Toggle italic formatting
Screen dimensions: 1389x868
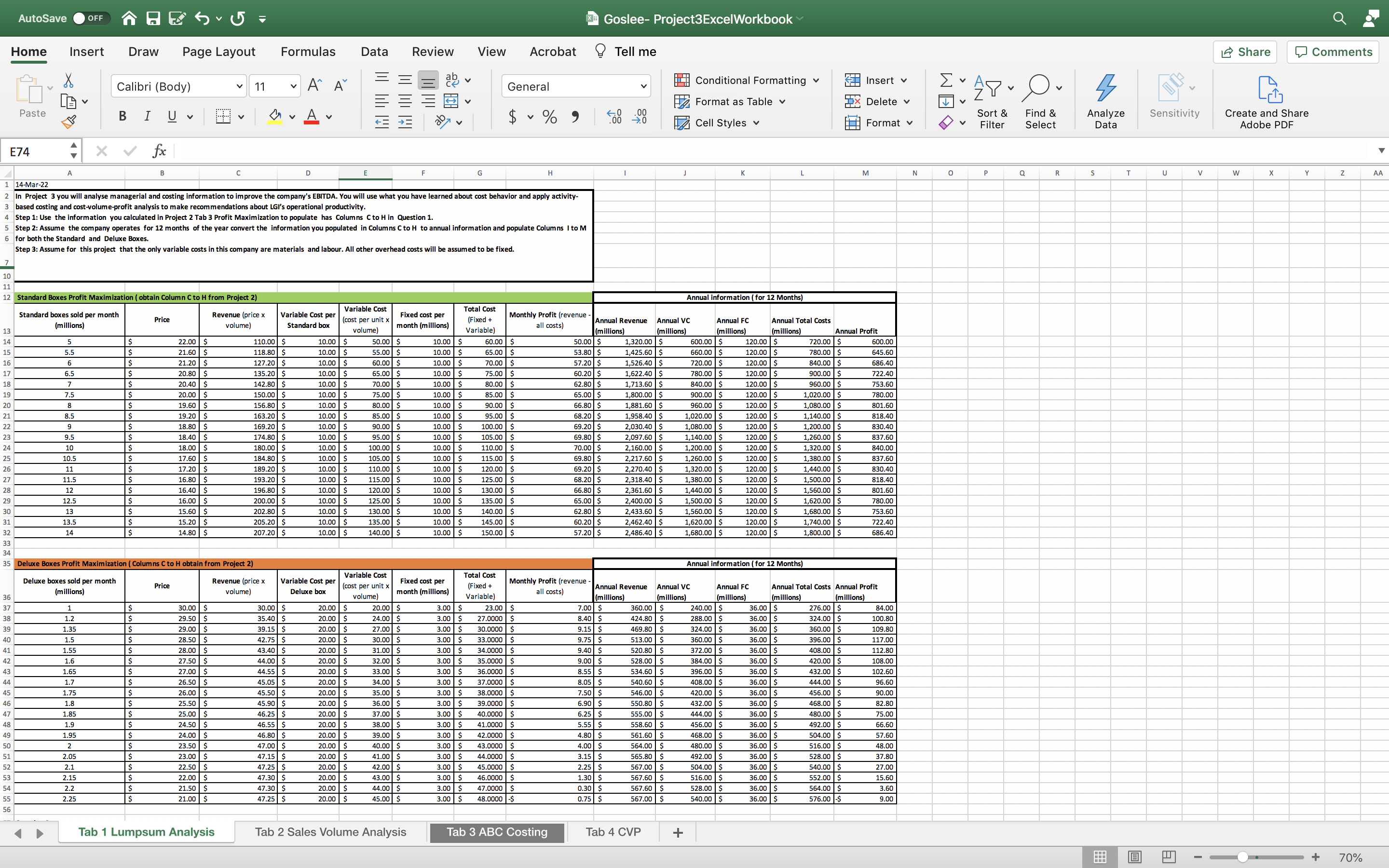147,116
